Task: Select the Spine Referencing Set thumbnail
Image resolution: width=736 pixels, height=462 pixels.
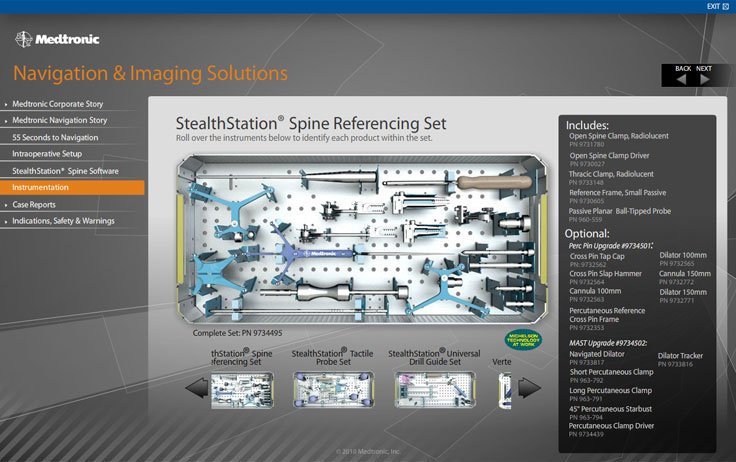Action: (242, 390)
